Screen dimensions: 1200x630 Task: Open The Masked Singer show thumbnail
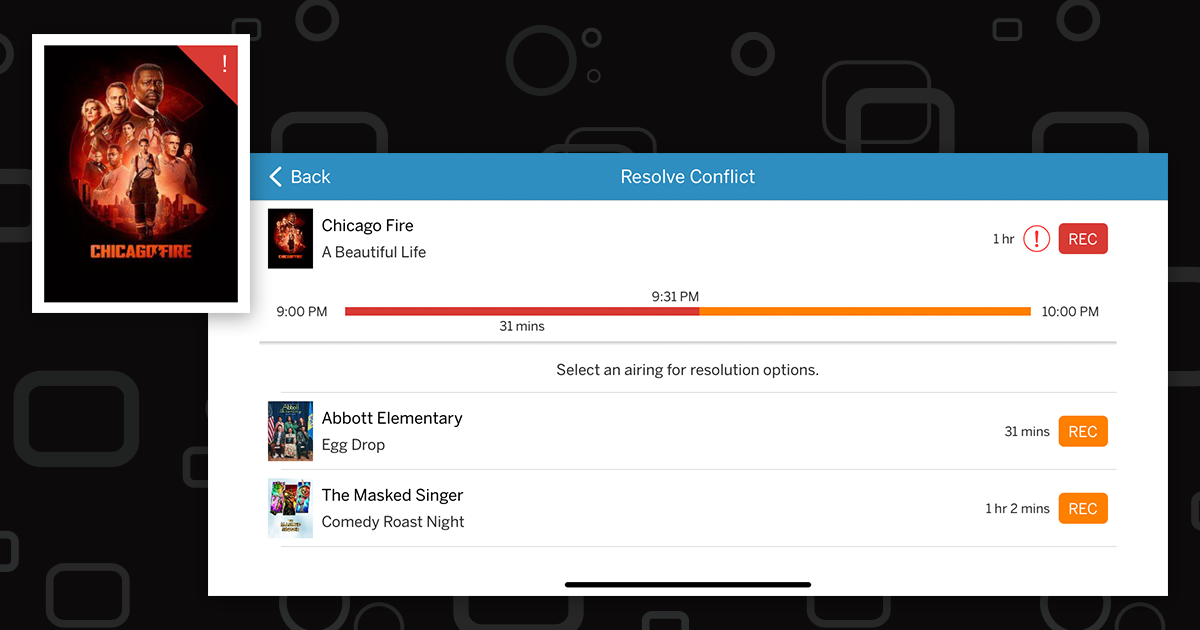pyautogui.click(x=290, y=508)
